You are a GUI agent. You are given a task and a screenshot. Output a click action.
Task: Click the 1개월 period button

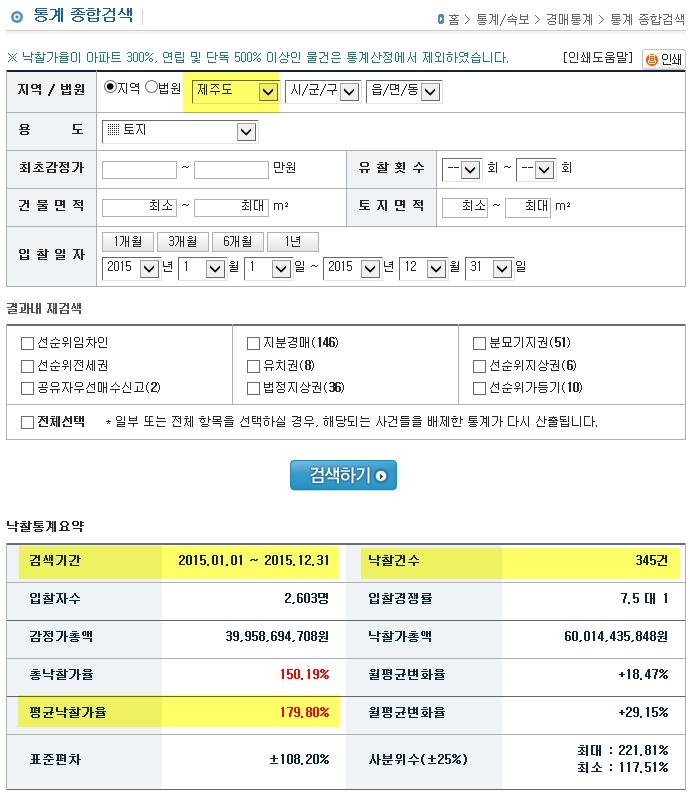click(x=127, y=242)
